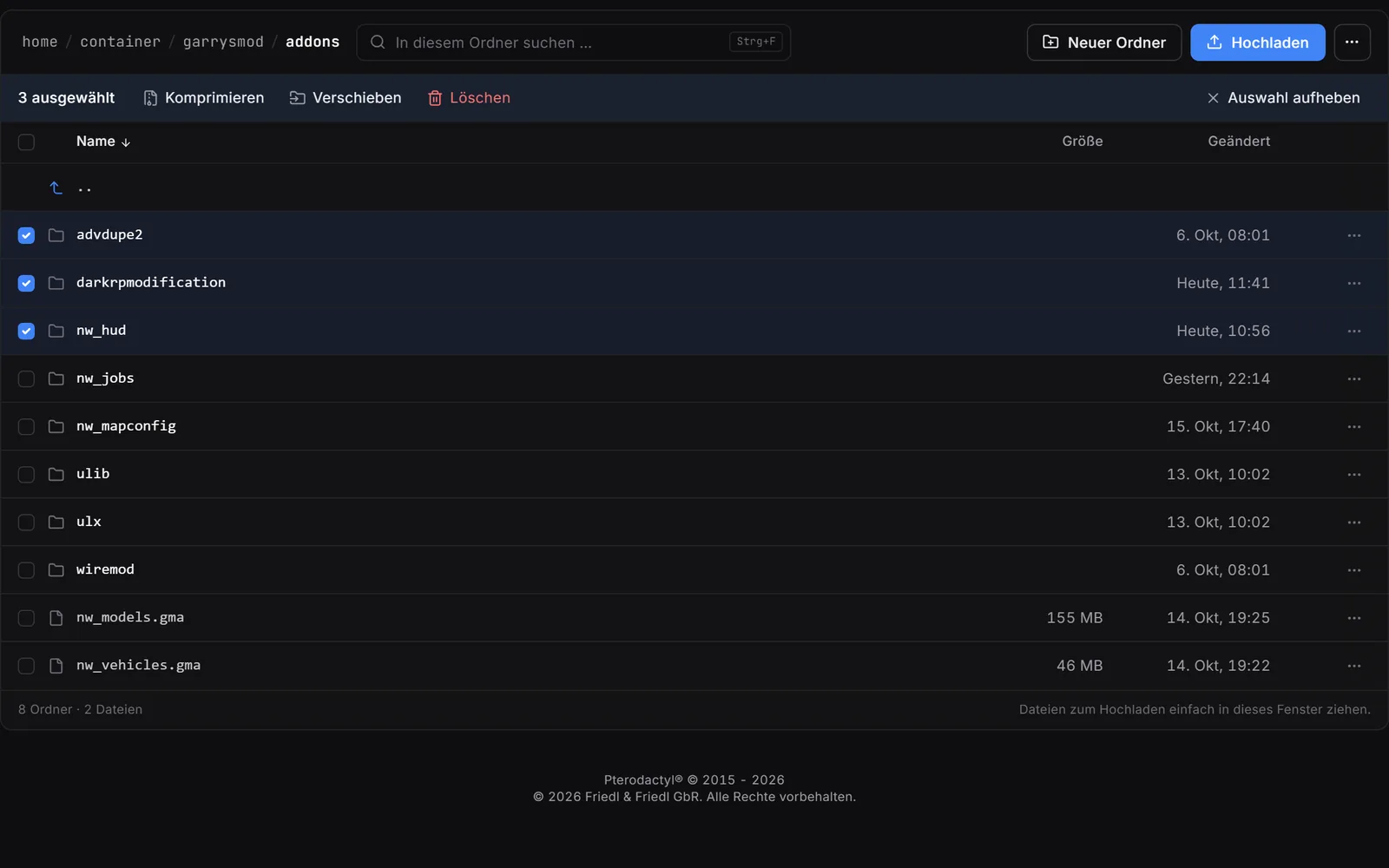Click Löschen to delete selected items

[x=469, y=98]
